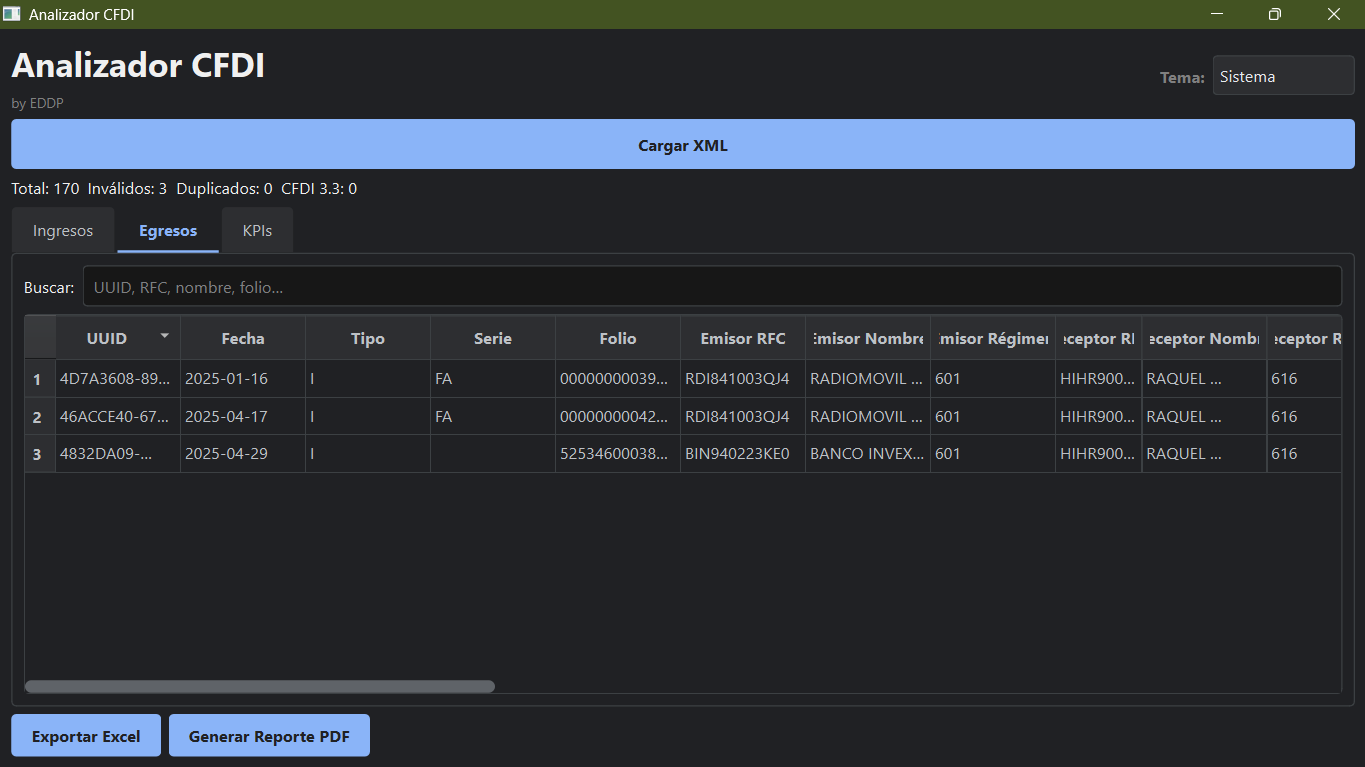The height and width of the screenshot is (767, 1365).
Task: Click the horizontal scrollbar thumb of table
Action: pyautogui.click(x=260, y=687)
